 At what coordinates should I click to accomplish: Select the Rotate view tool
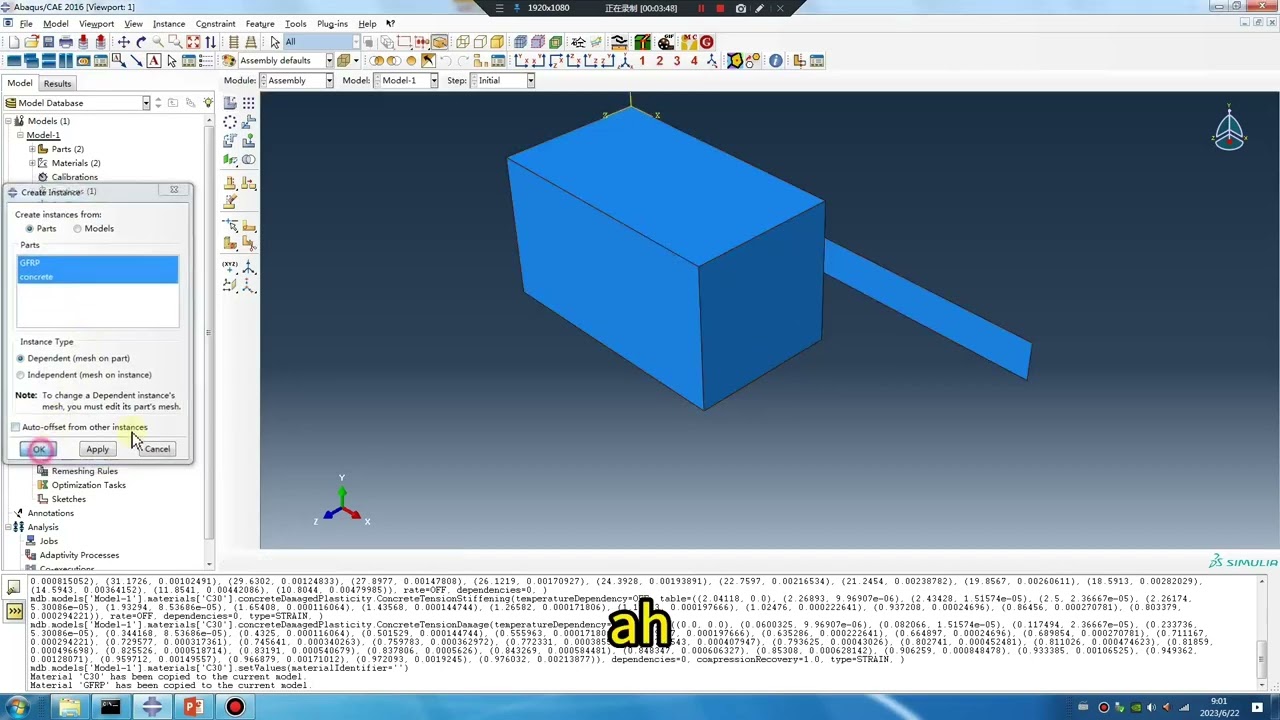tap(141, 42)
